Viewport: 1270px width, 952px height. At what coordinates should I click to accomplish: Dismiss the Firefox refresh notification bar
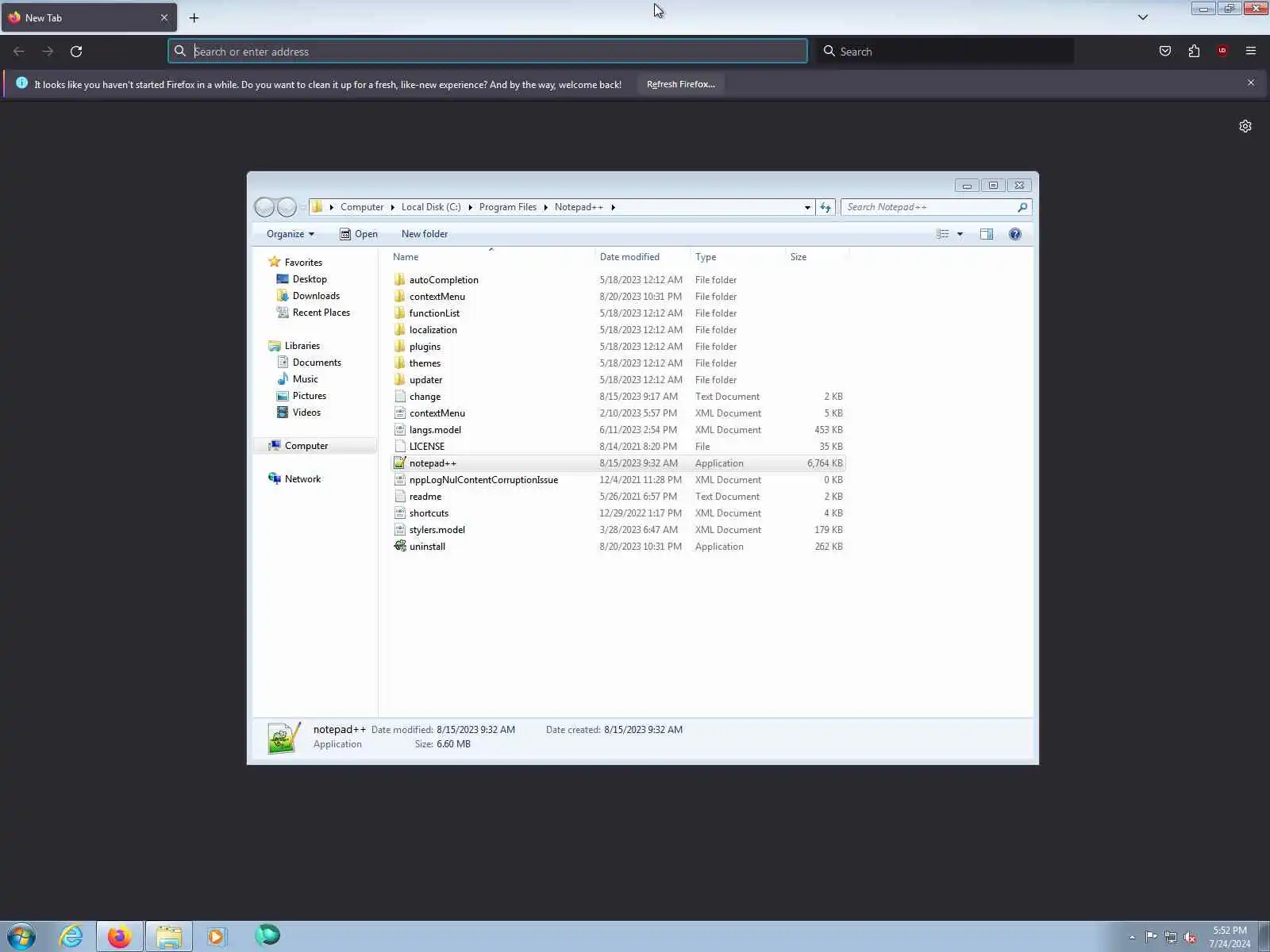(1251, 83)
